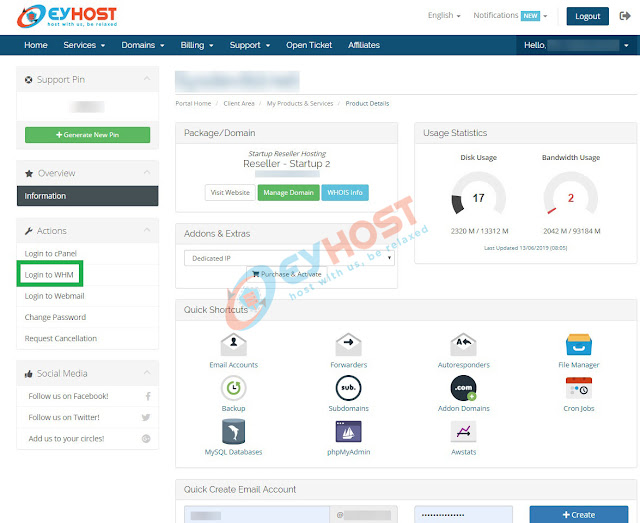The height and width of the screenshot is (523, 640).
Task: Open the Billing menu
Action: click(x=197, y=45)
